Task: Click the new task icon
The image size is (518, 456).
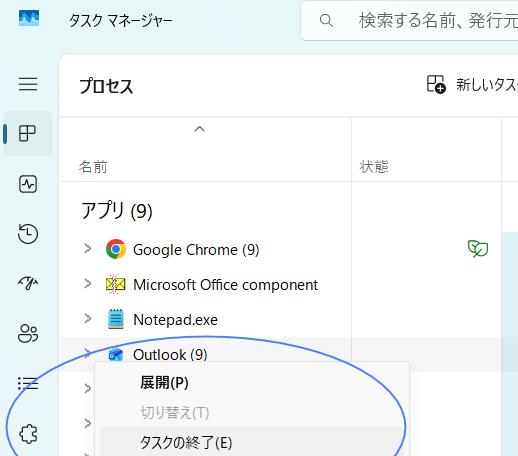Action: (436, 84)
